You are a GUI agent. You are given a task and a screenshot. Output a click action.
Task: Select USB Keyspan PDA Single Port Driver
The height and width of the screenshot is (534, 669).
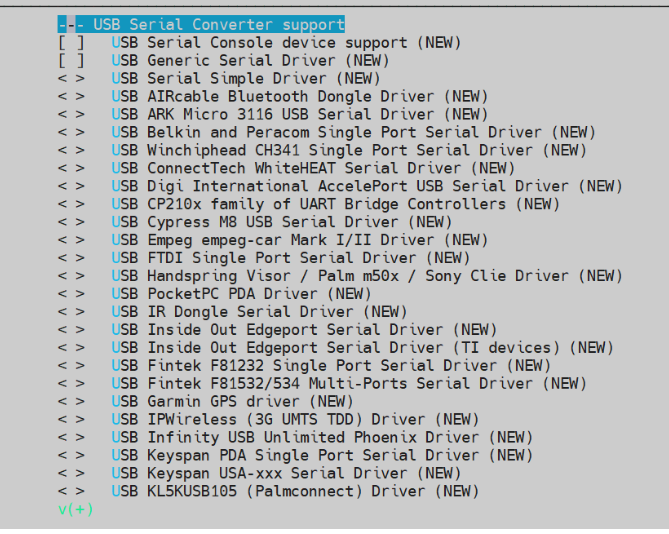point(322,455)
